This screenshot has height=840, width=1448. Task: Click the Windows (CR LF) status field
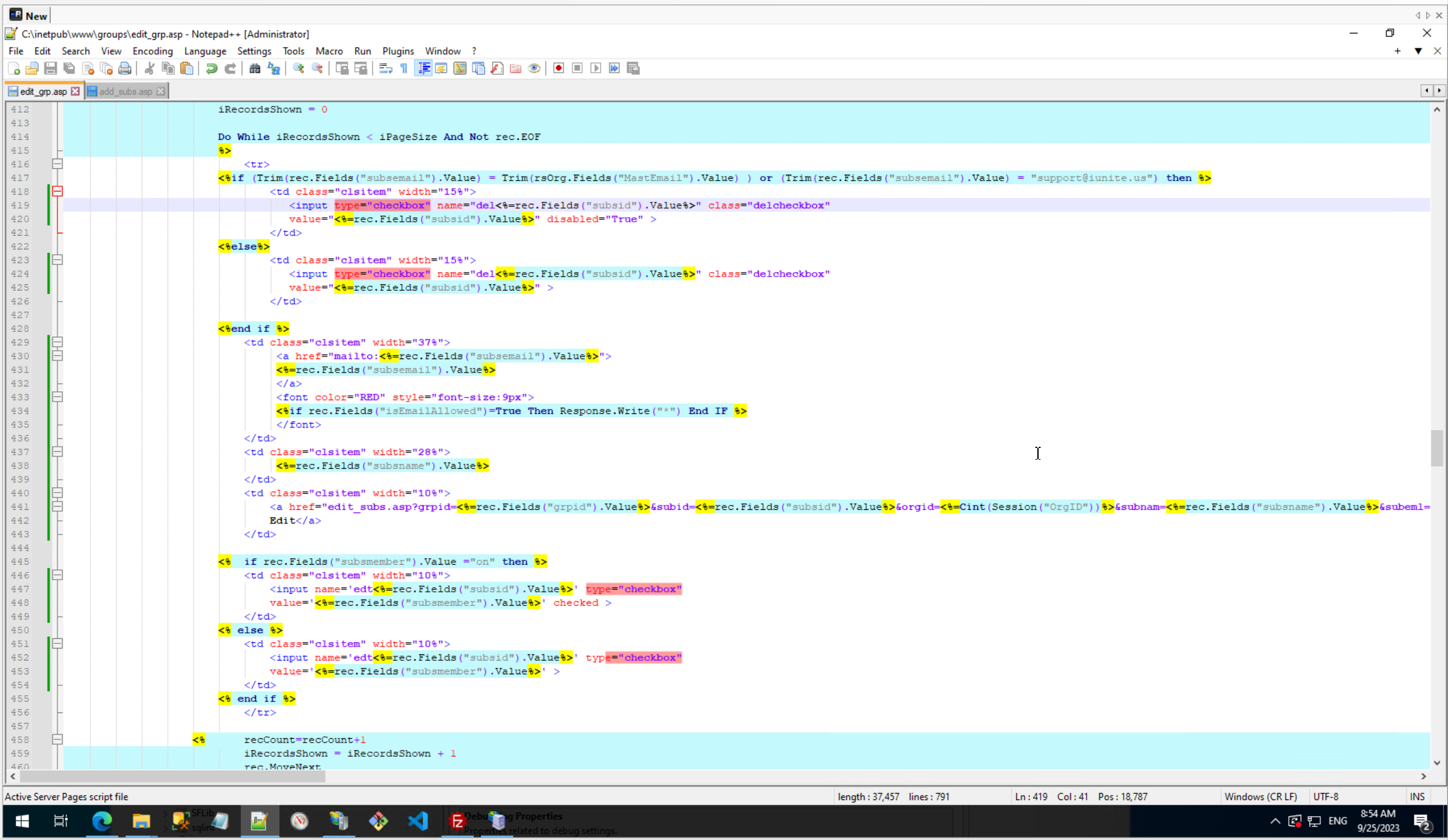point(1260,797)
